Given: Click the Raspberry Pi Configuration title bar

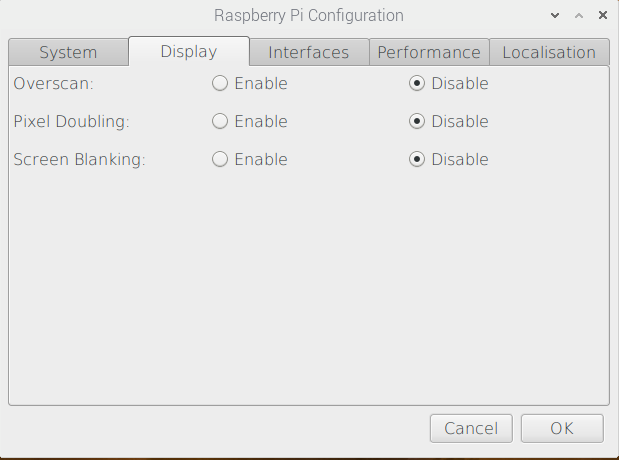Looking at the screenshot, I should [309, 15].
